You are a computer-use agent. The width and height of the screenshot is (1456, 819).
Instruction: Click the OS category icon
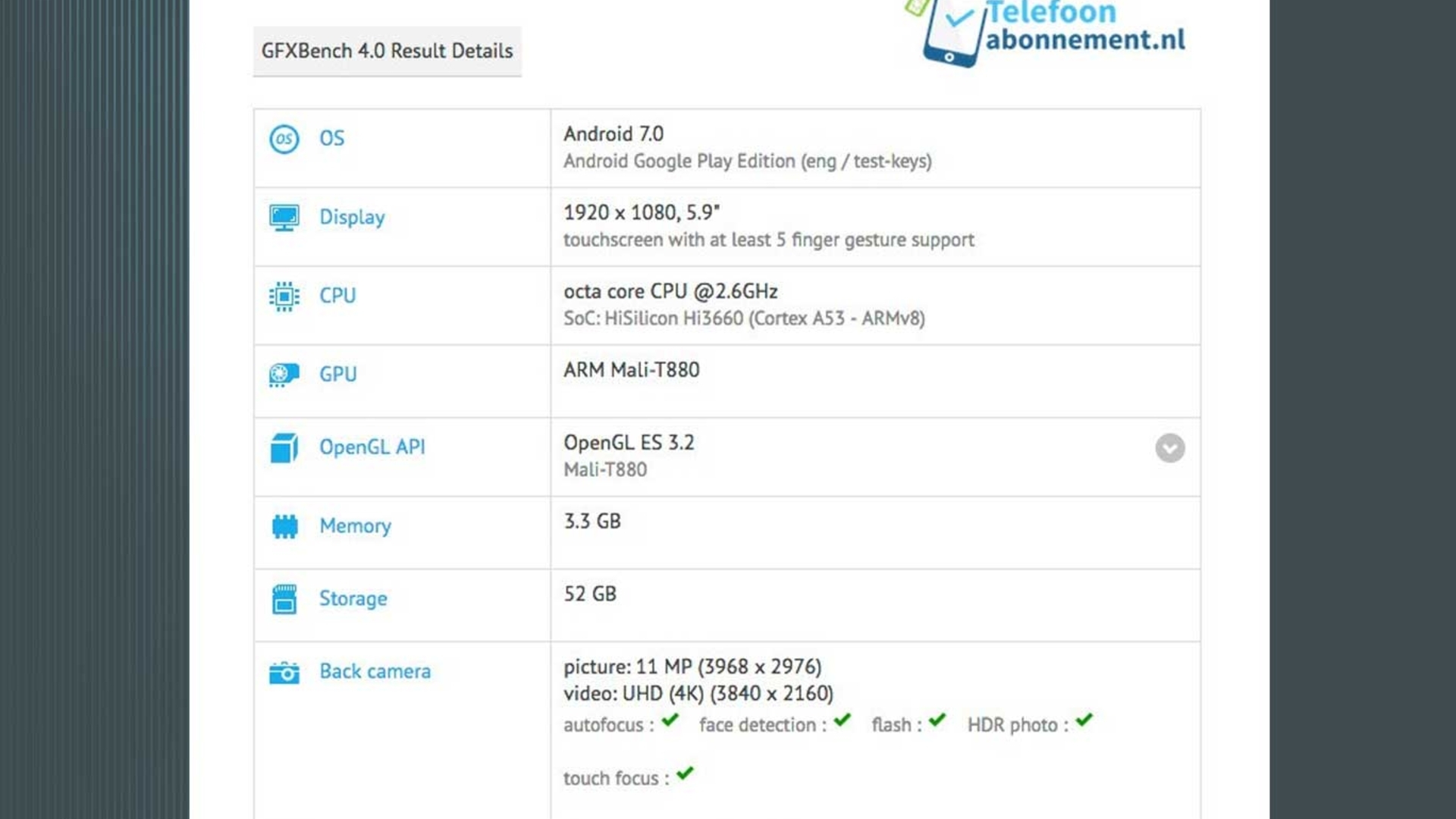283,138
